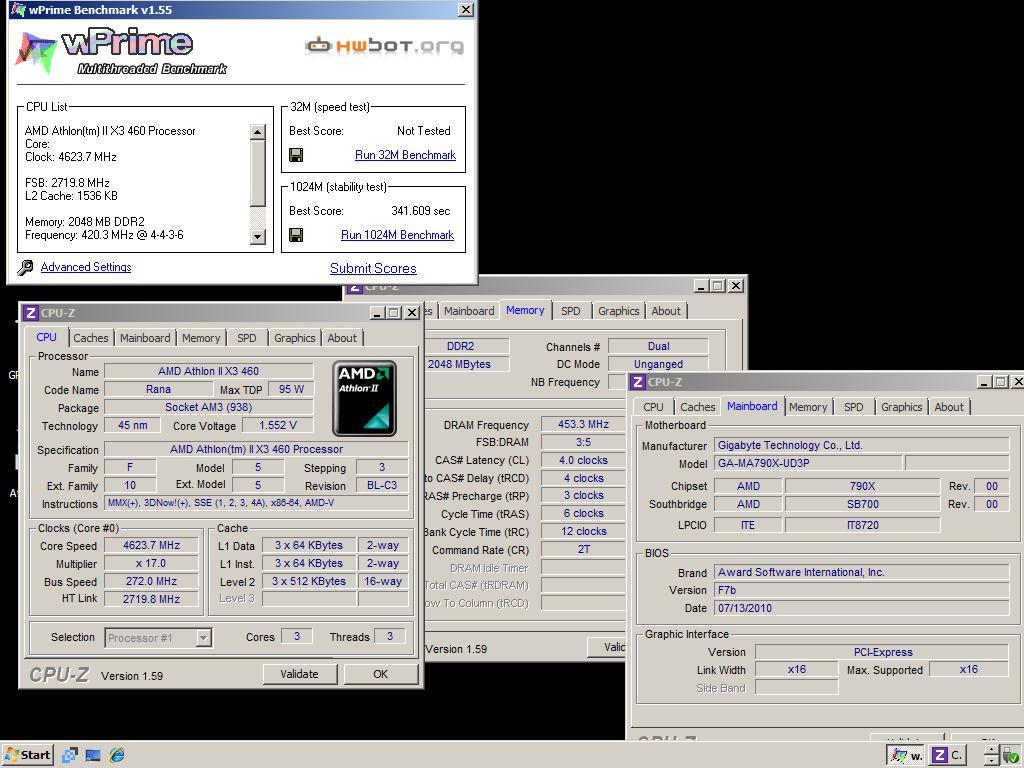
Task: Click the wrench icon next to Advanced Settings
Action: [25, 267]
